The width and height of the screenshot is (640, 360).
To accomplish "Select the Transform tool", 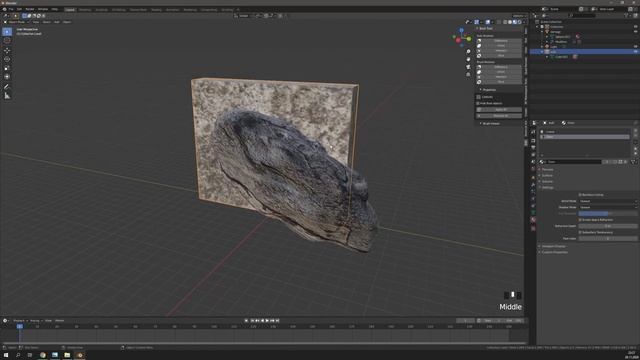I will pyautogui.click(x=7, y=76).
